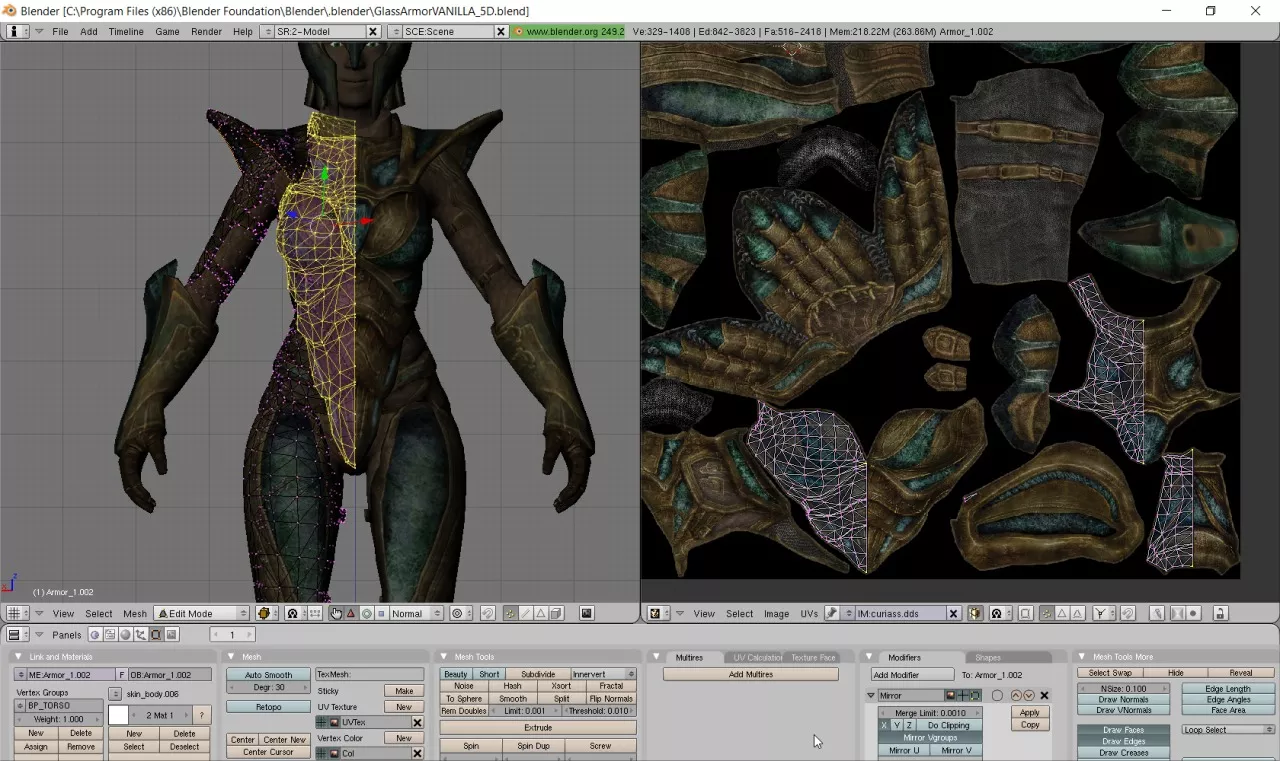1280x761 pixels.
Task: Toggle Mirror modifier X axis
Action: (884, 725)
